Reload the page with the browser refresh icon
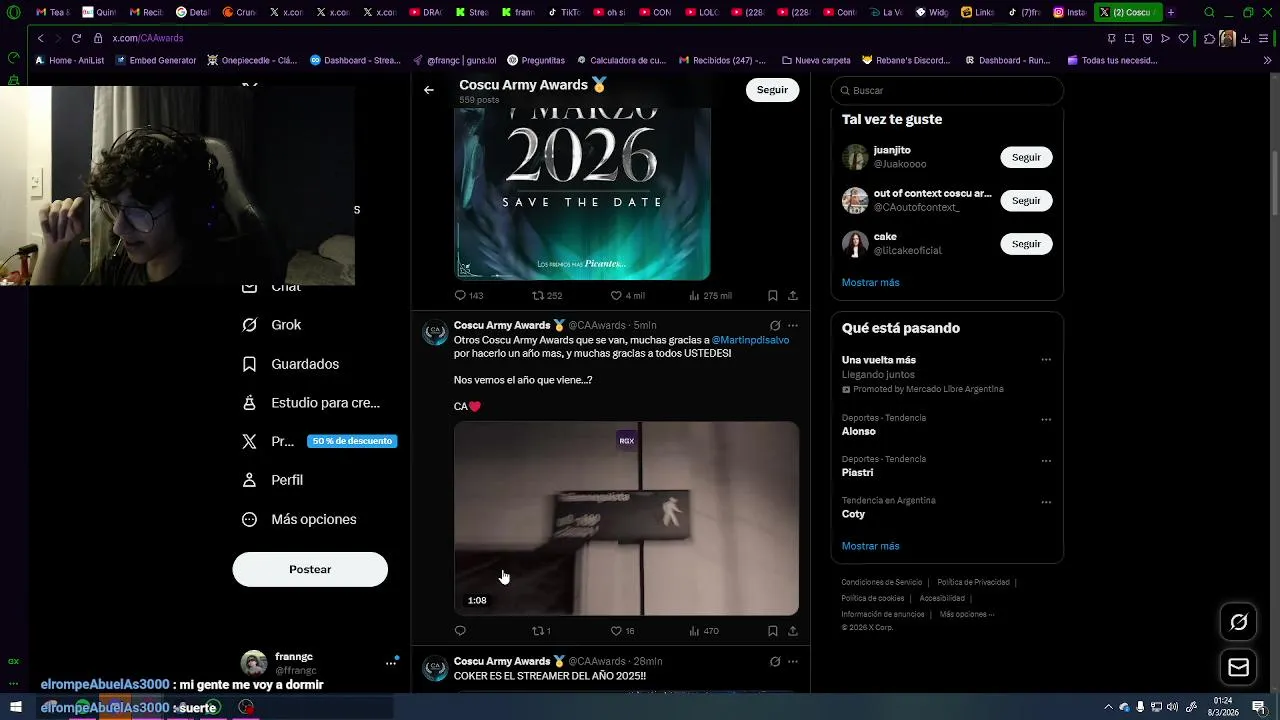1280x720 pixels. coord(76,38)
